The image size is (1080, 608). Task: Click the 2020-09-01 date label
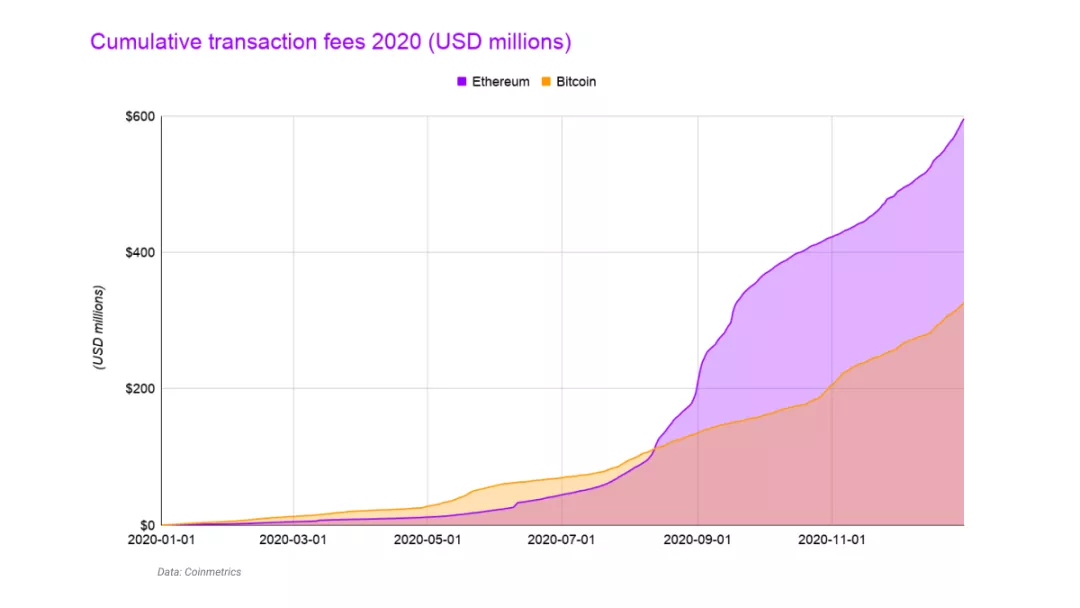point(697,540)
